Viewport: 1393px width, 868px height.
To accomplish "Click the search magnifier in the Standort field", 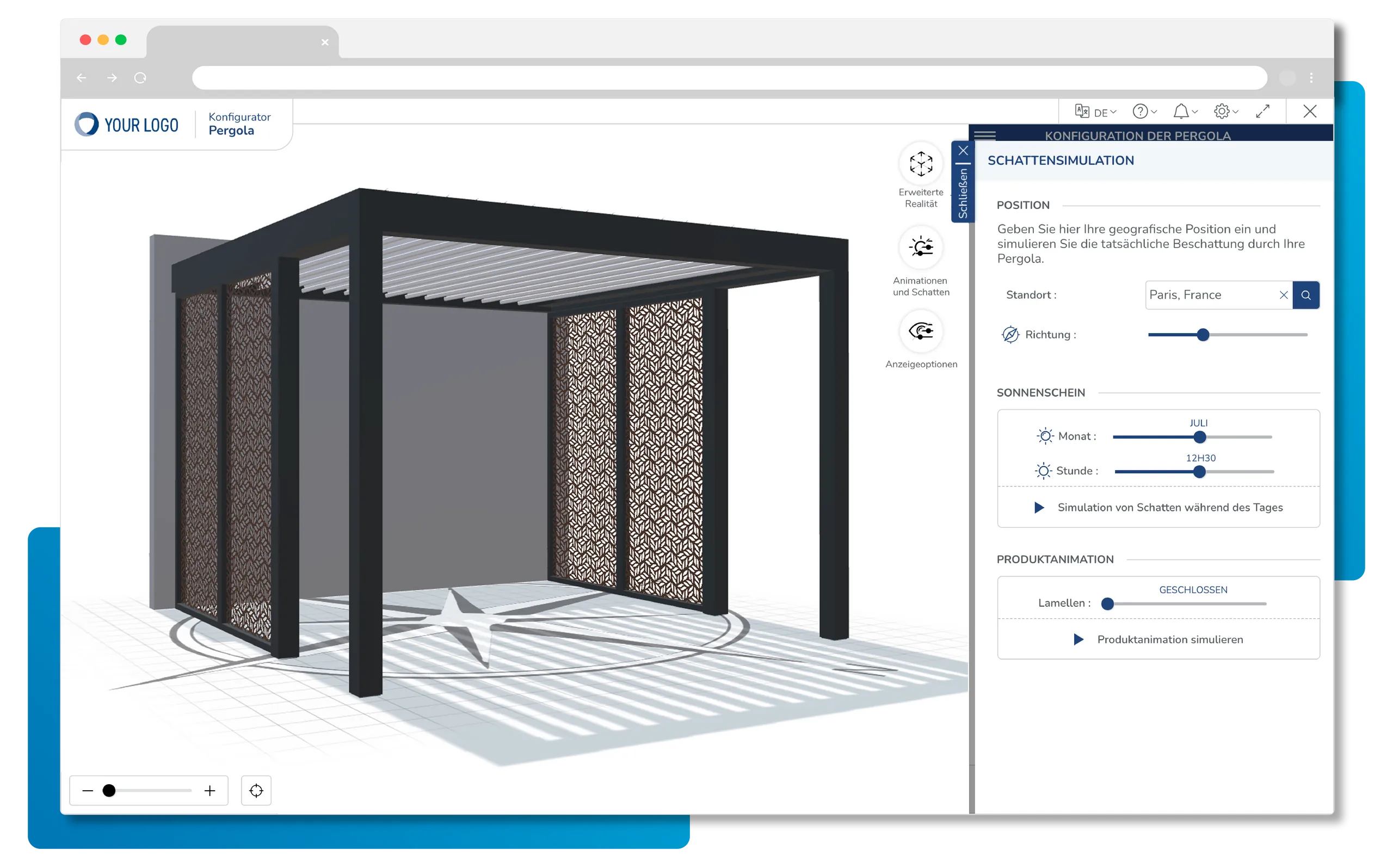I will [1306, 295].
